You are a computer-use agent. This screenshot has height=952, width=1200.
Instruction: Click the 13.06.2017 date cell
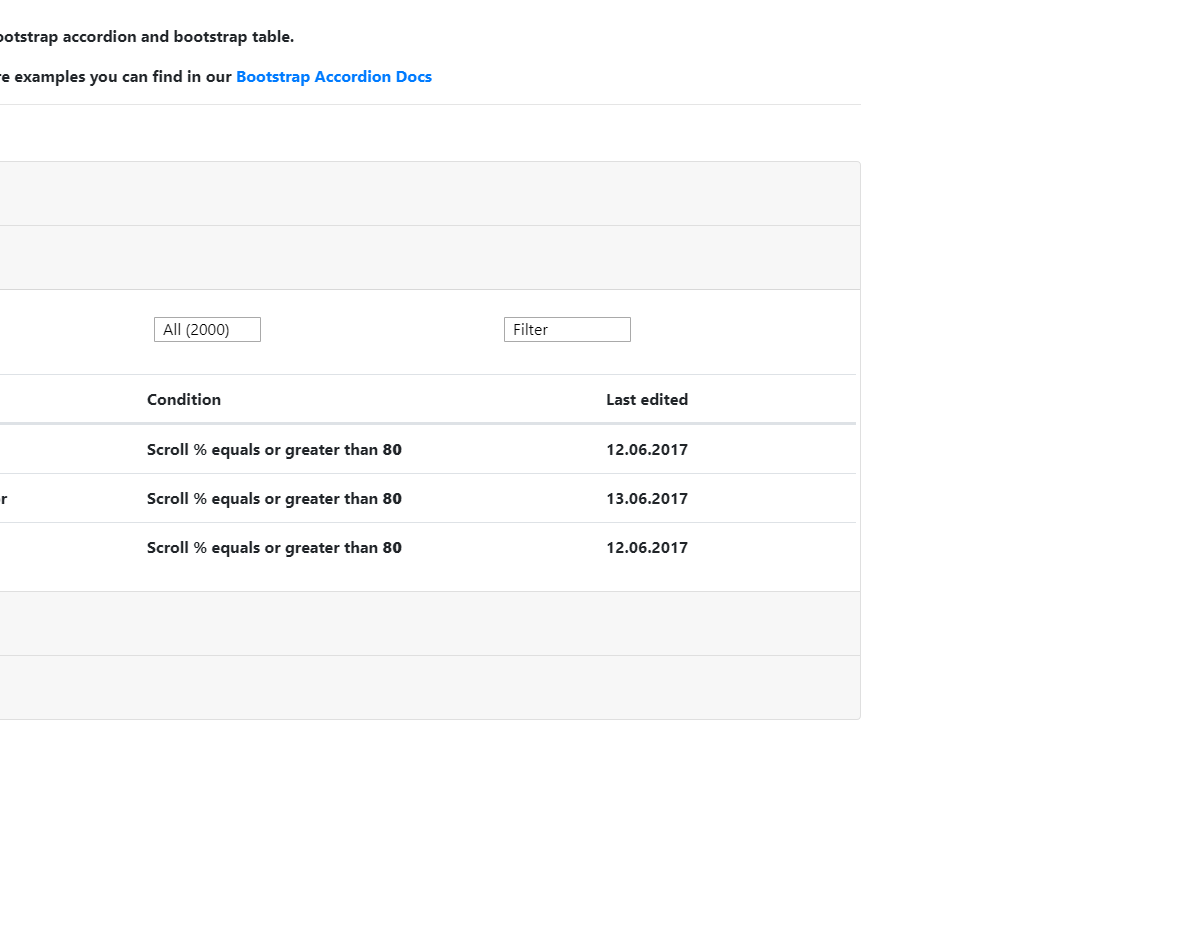pyautogui.click(x=647, y=499)
